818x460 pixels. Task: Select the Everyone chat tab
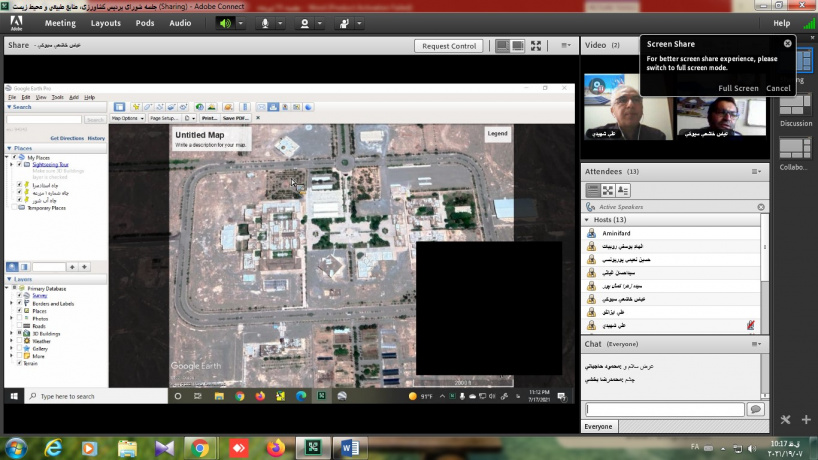598,426
